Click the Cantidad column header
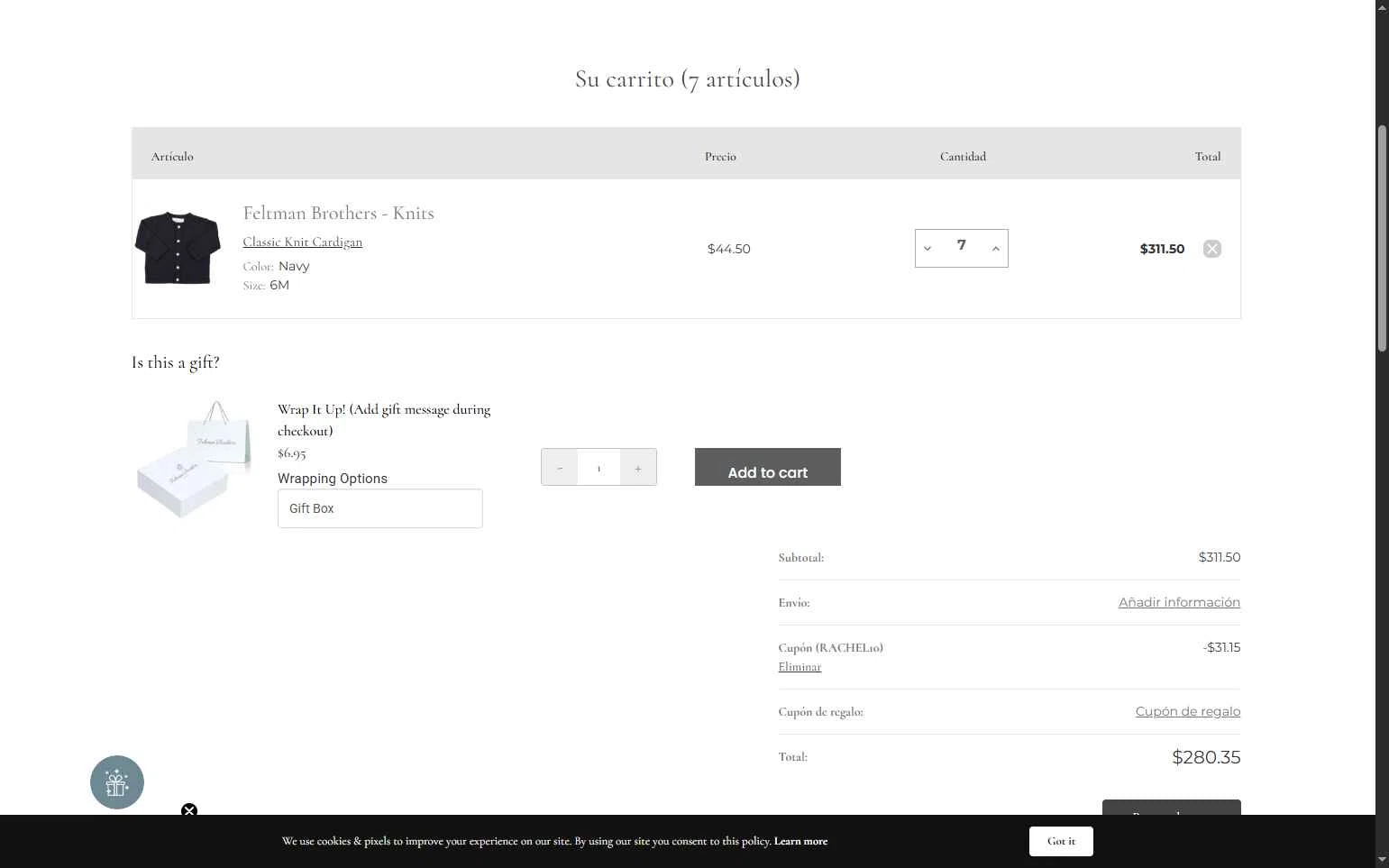The width and height of the screenshot is (1389, 868). [x=963, y=157]
